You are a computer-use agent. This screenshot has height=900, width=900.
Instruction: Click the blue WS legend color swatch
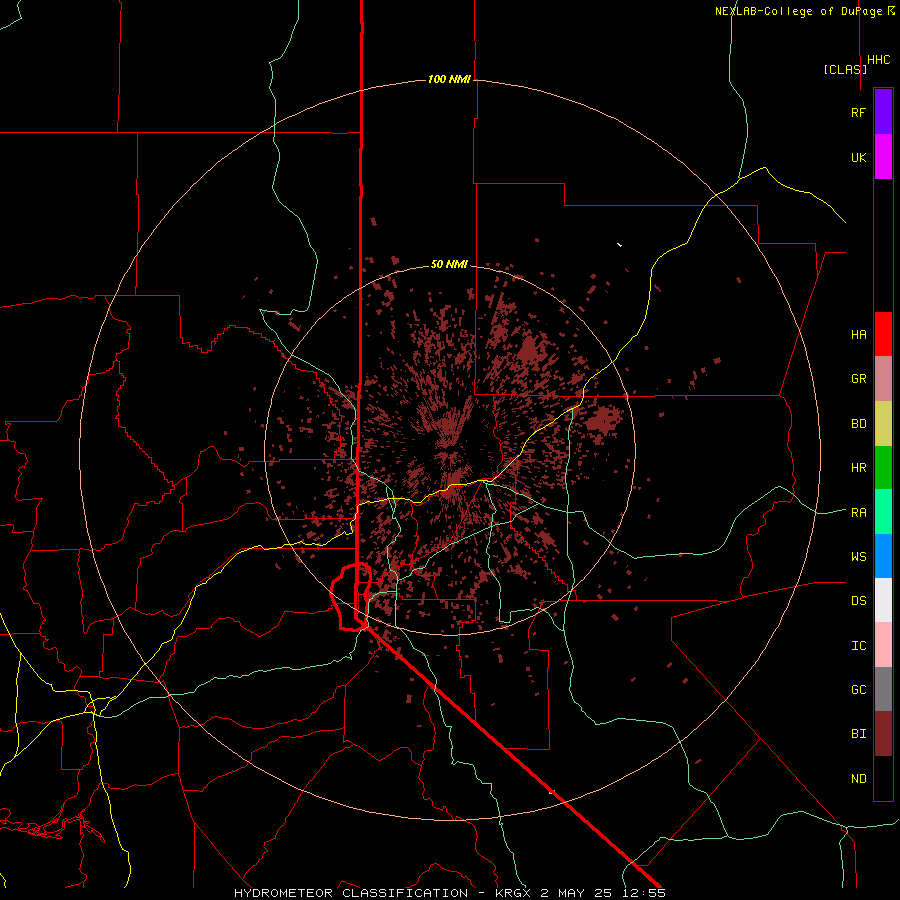pyautogui.click(x=883, y=556)
